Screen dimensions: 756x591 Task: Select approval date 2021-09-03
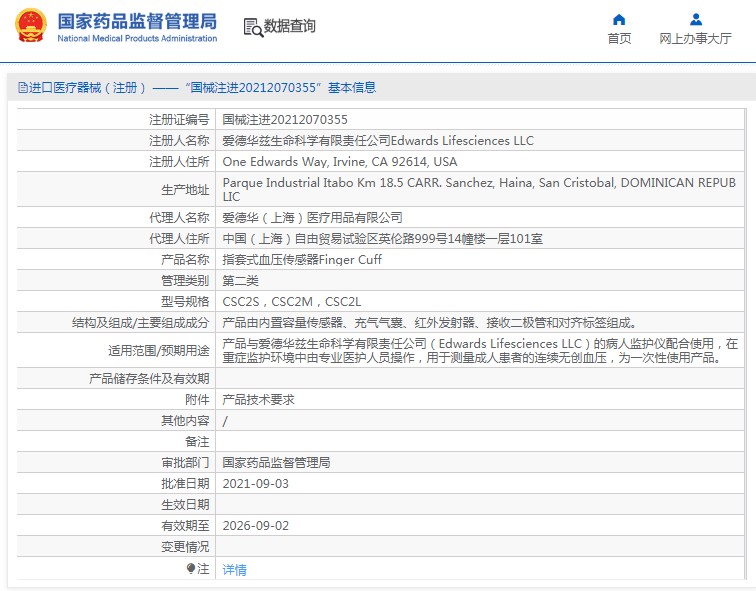point(256,484)
